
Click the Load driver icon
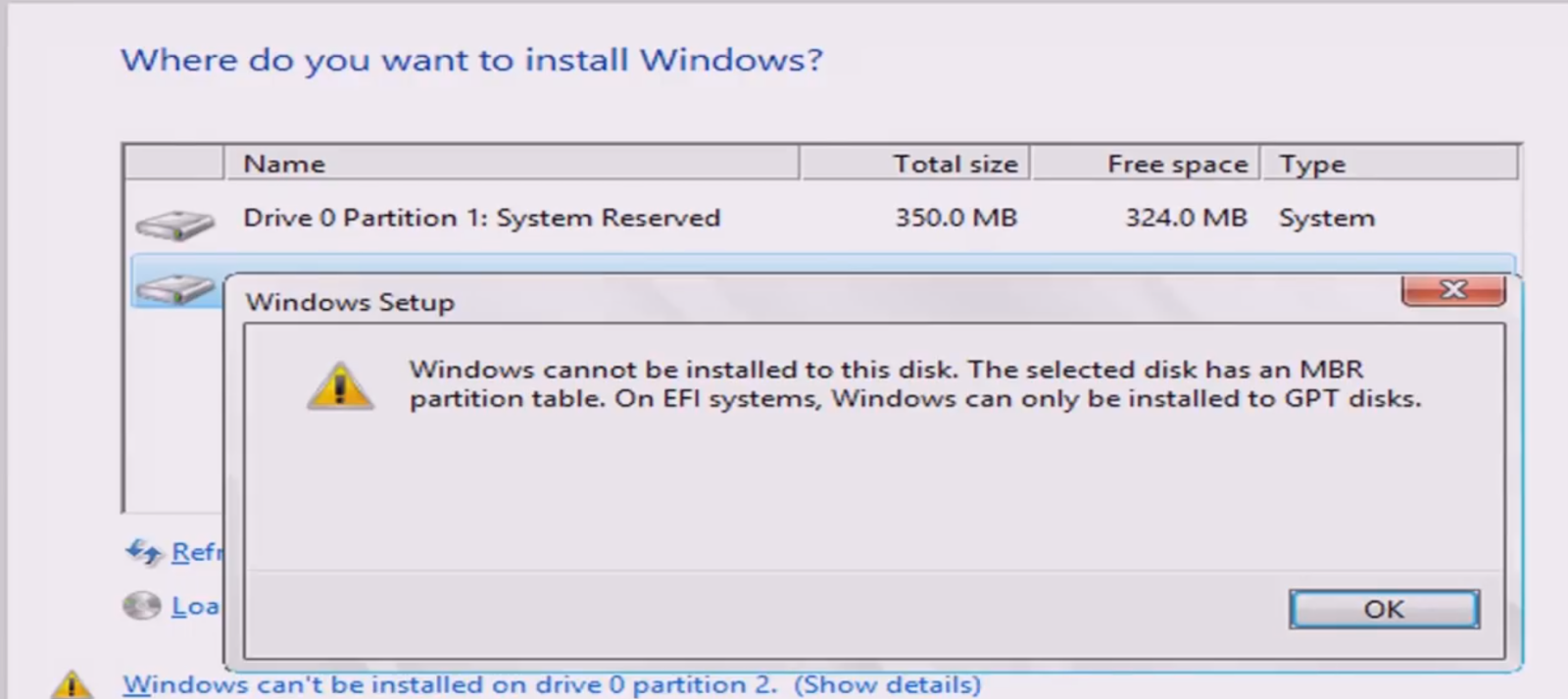click(x=140, y=606)
